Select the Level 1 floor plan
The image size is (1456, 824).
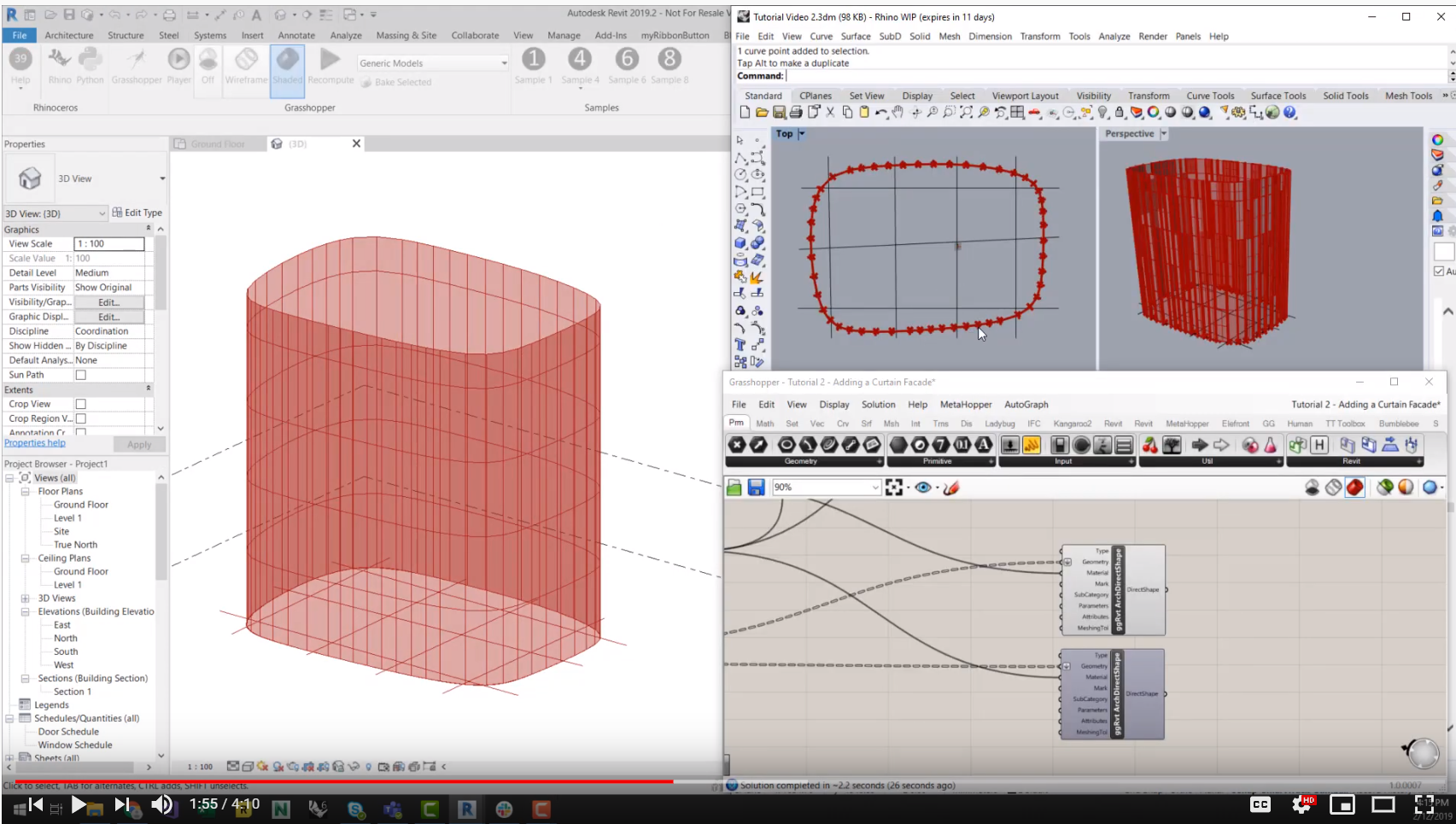click(67, 518)
